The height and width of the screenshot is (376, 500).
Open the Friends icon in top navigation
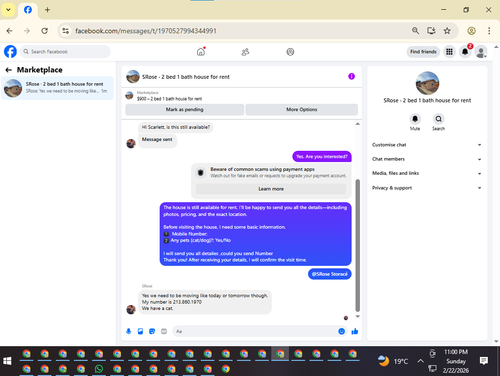pos(245,52)
